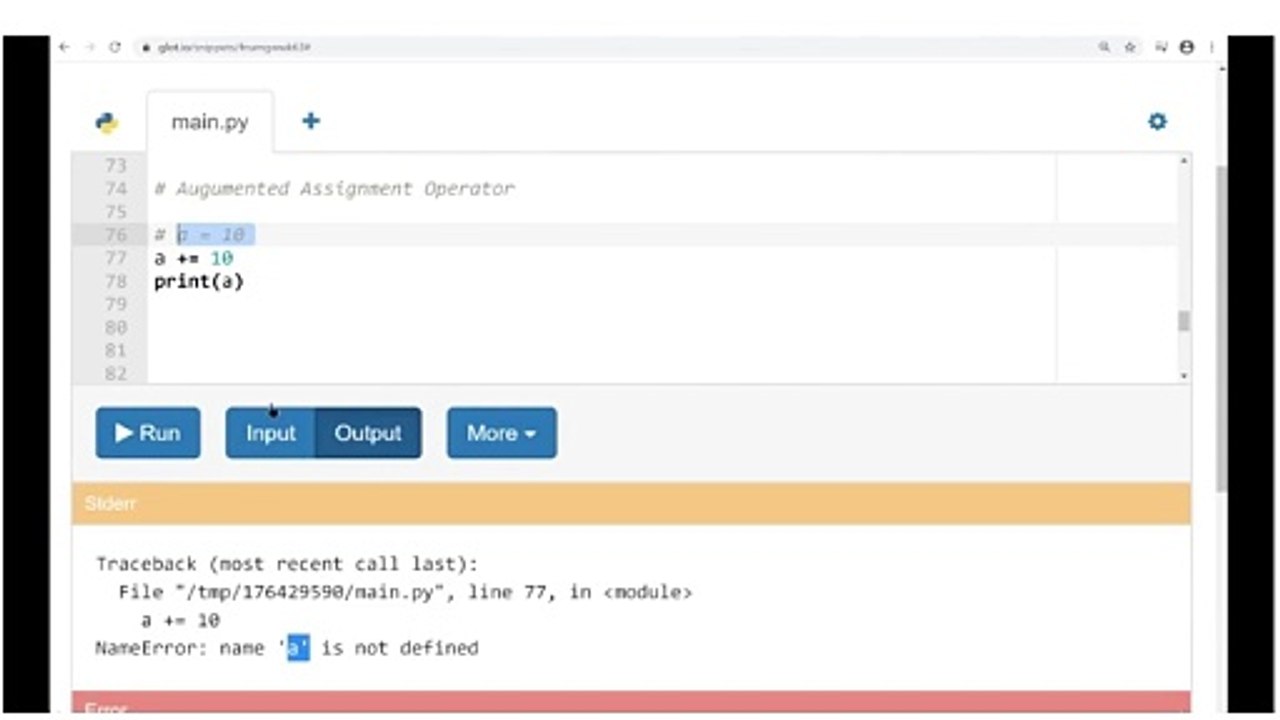
Task: Click the zoom magnifier icon in address bar
Action: (1104, 47)
